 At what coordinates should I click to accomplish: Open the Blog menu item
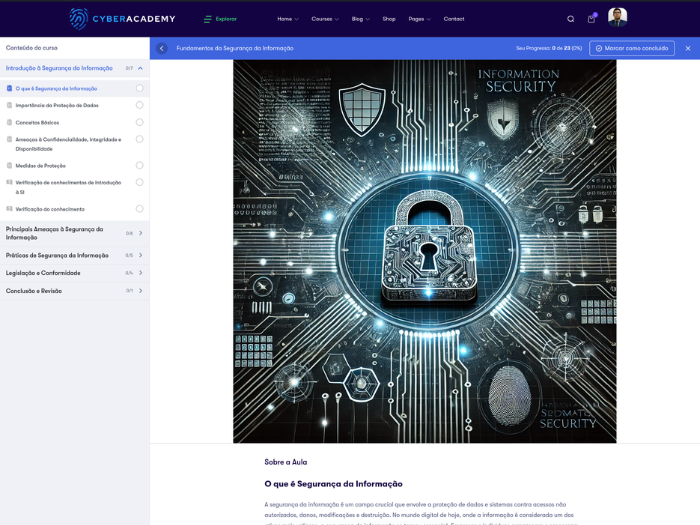[359, 19]
